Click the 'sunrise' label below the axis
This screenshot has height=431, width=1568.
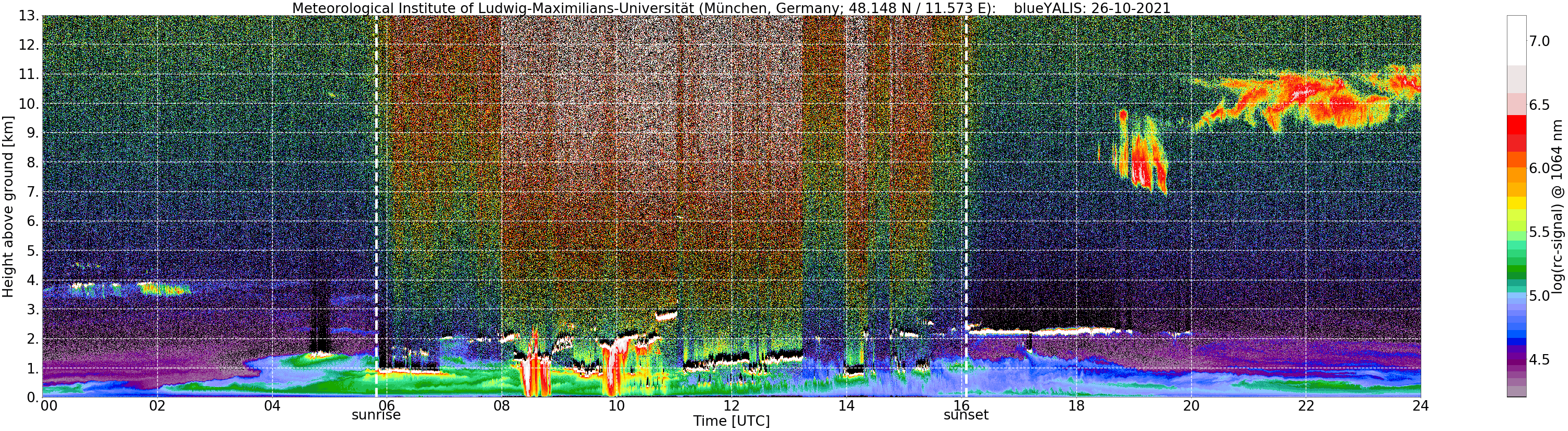[376, 415]
